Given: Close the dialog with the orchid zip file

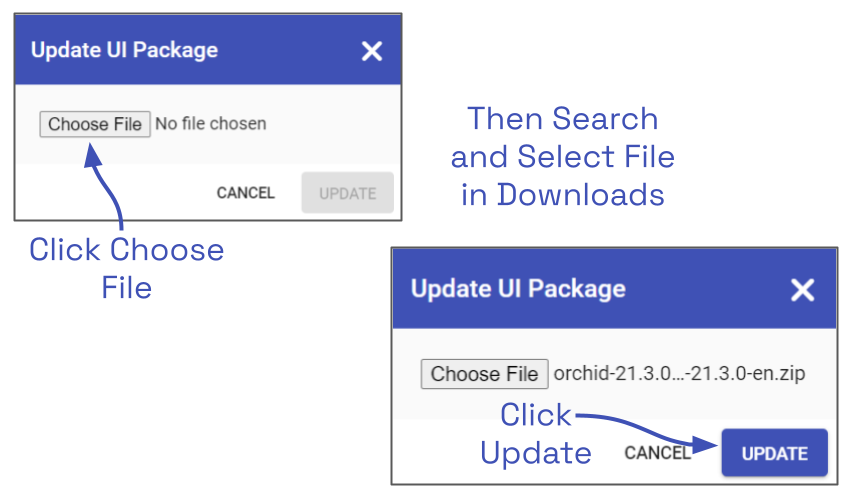Looking at the screenshot, I should coord(802,290).
